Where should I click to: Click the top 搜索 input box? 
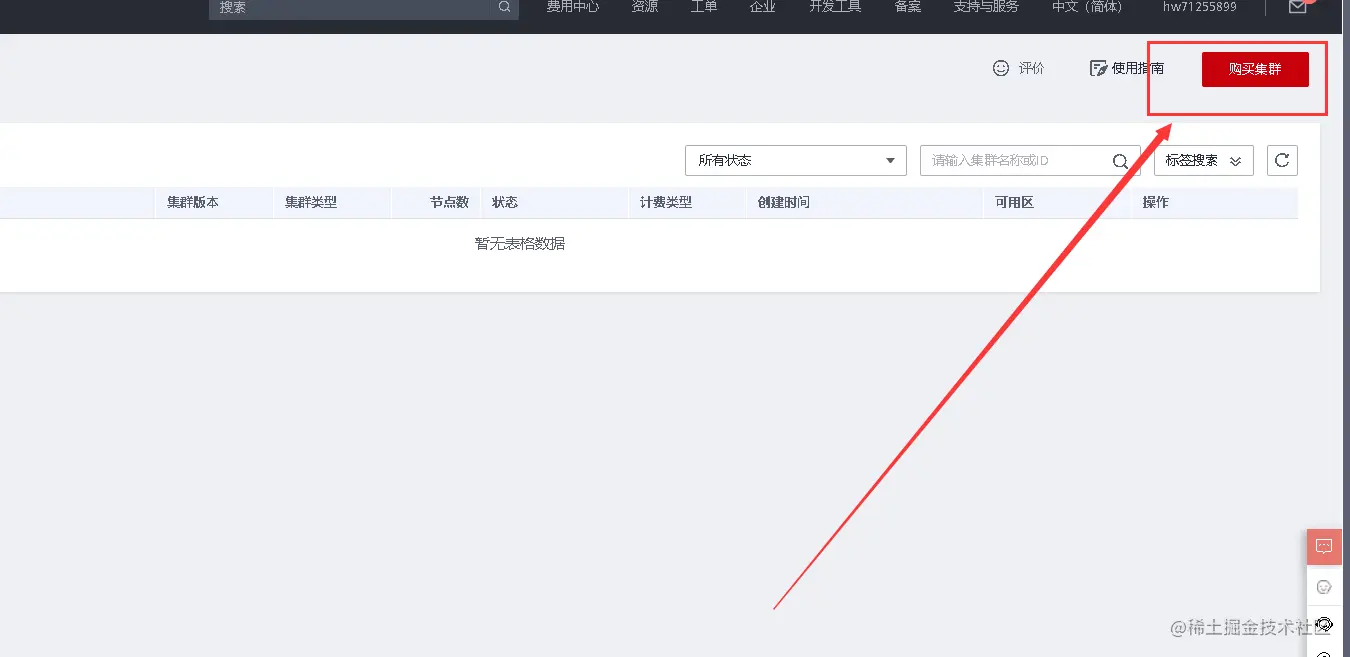(x=364, y=7)
